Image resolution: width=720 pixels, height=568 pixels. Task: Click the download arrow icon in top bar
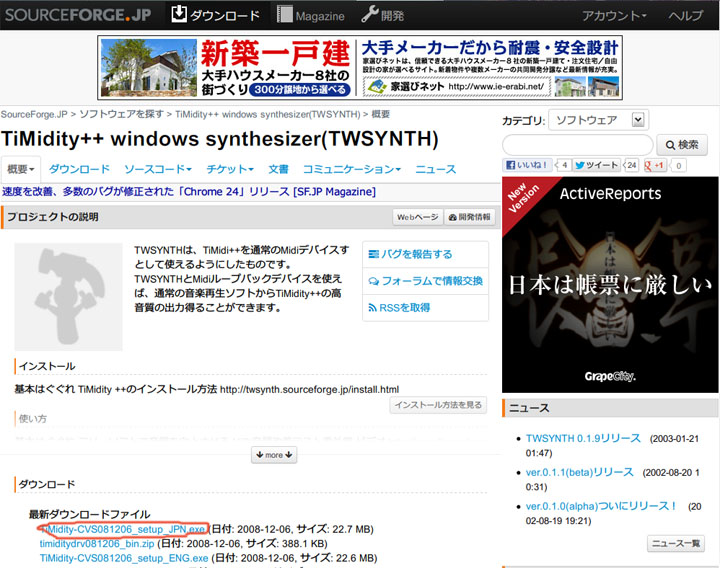tap(179, 14)
